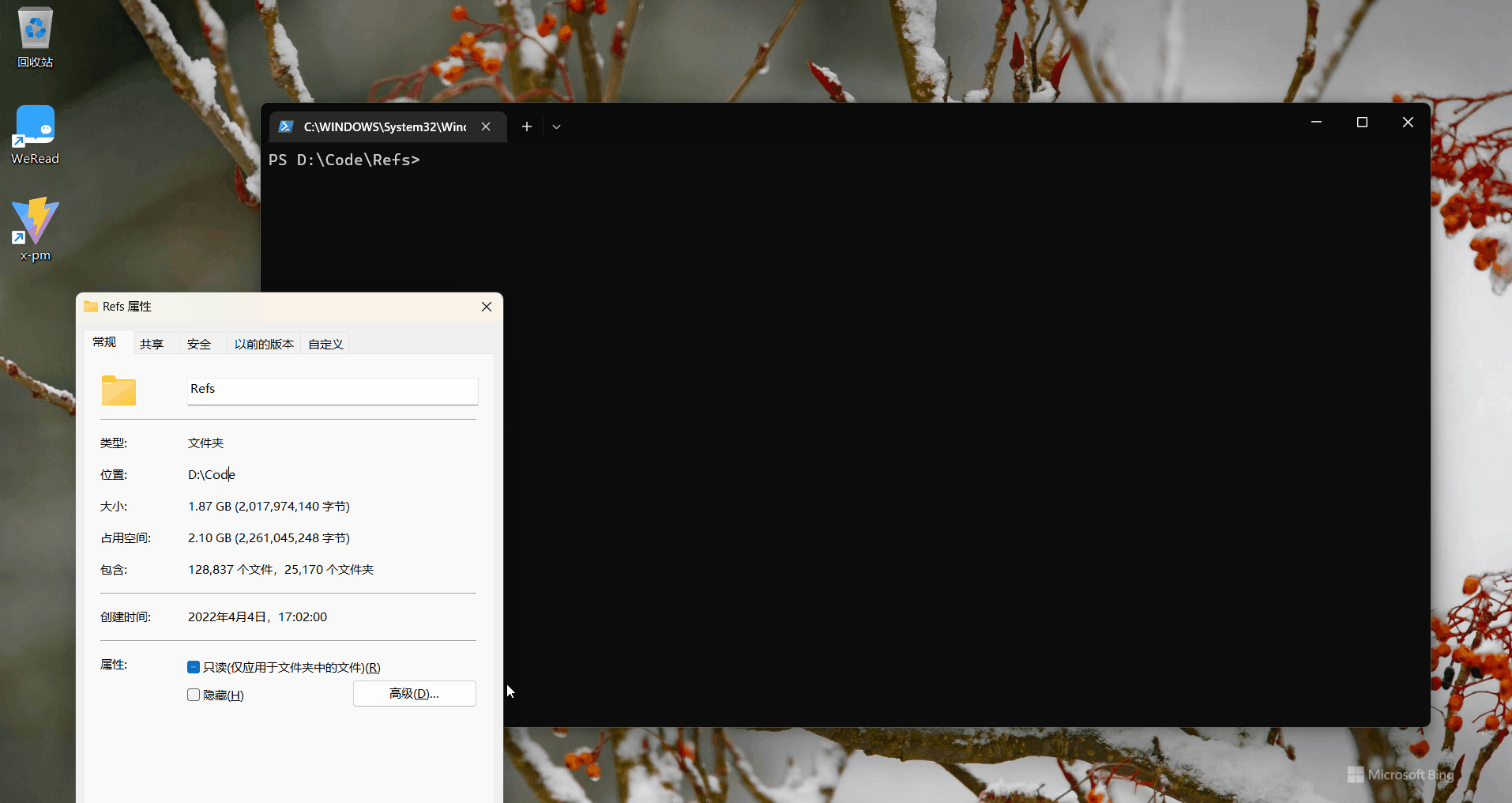Toggle the 只读 read-only checkbox
This screenshot has width=1512, height=803.
click(x=194, y=667)
